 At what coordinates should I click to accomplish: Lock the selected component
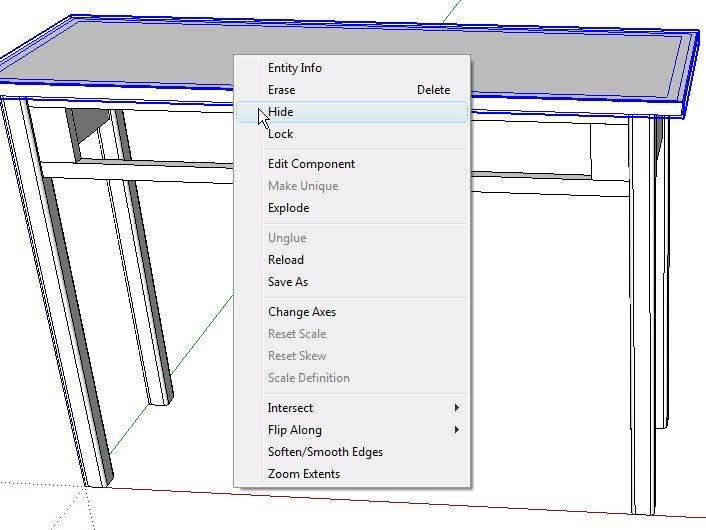pyautogui.click(x=352, y=134)
